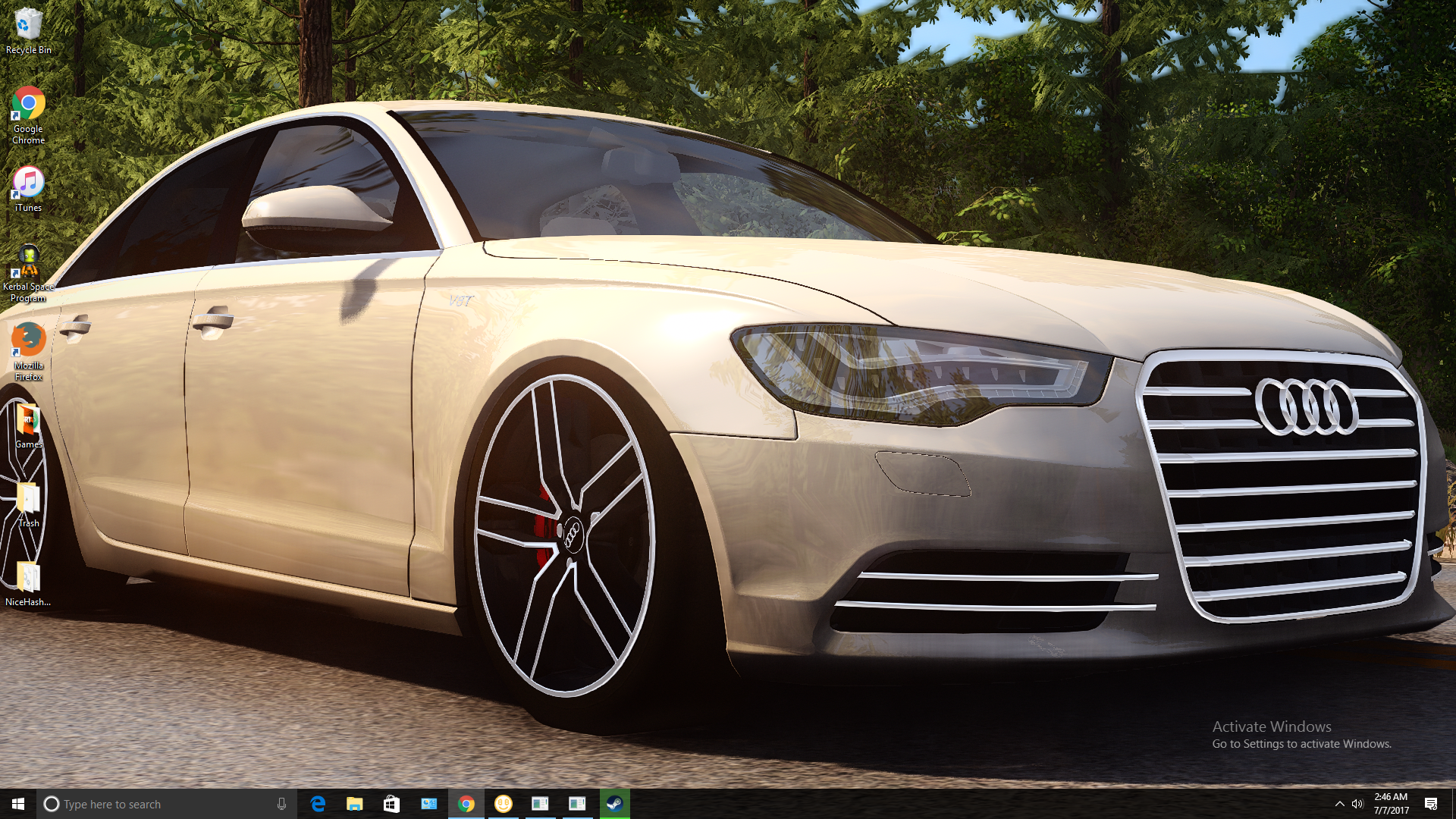
Task: Click the Cortana search box
Action: (x=166, y=804)
